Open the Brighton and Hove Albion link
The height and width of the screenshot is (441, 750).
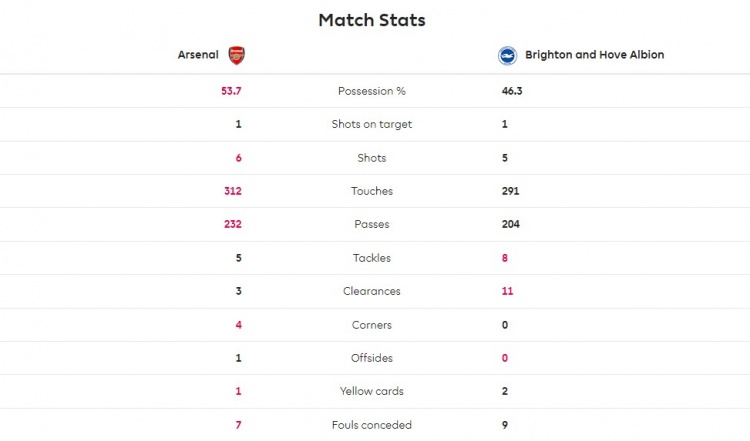point(595,55)
